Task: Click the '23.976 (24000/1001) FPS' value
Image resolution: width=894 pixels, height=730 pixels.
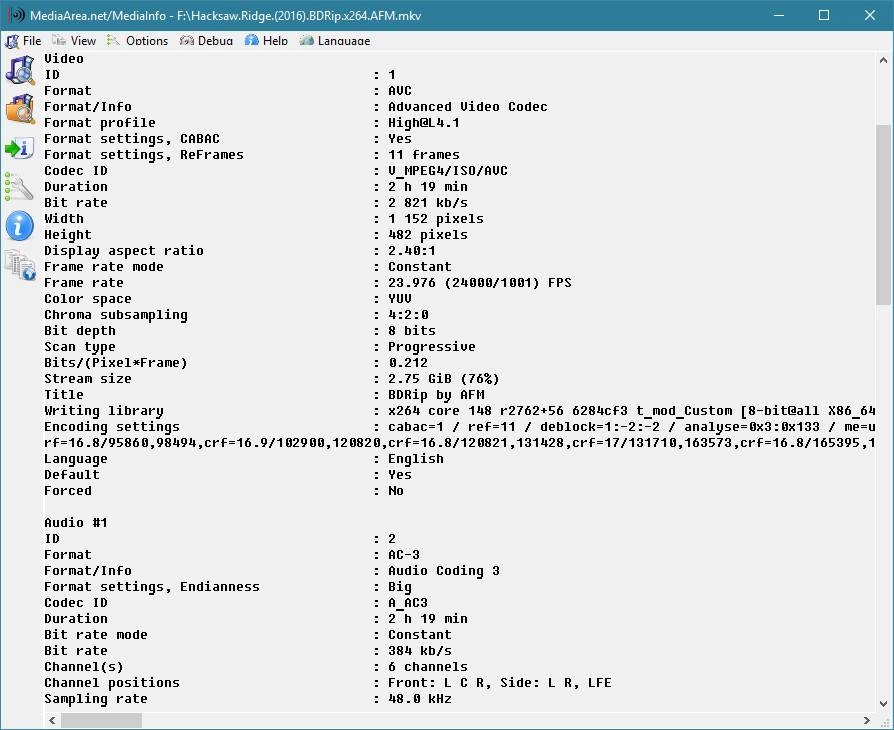Action: click(479, 282)
